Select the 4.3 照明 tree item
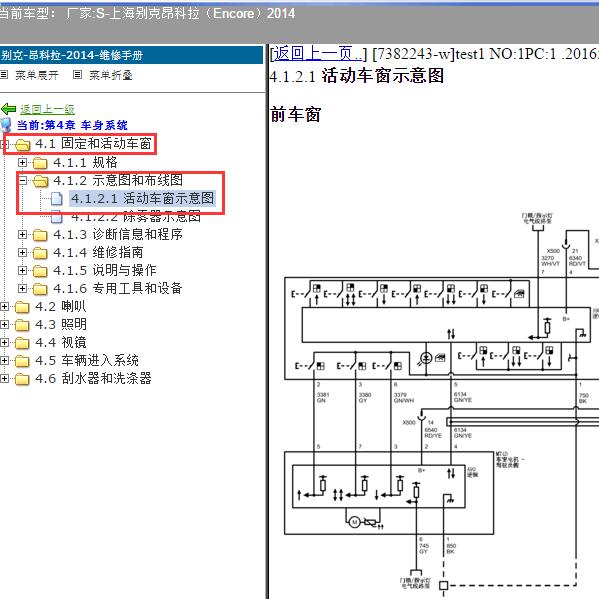599x599 pixels. 61,324
